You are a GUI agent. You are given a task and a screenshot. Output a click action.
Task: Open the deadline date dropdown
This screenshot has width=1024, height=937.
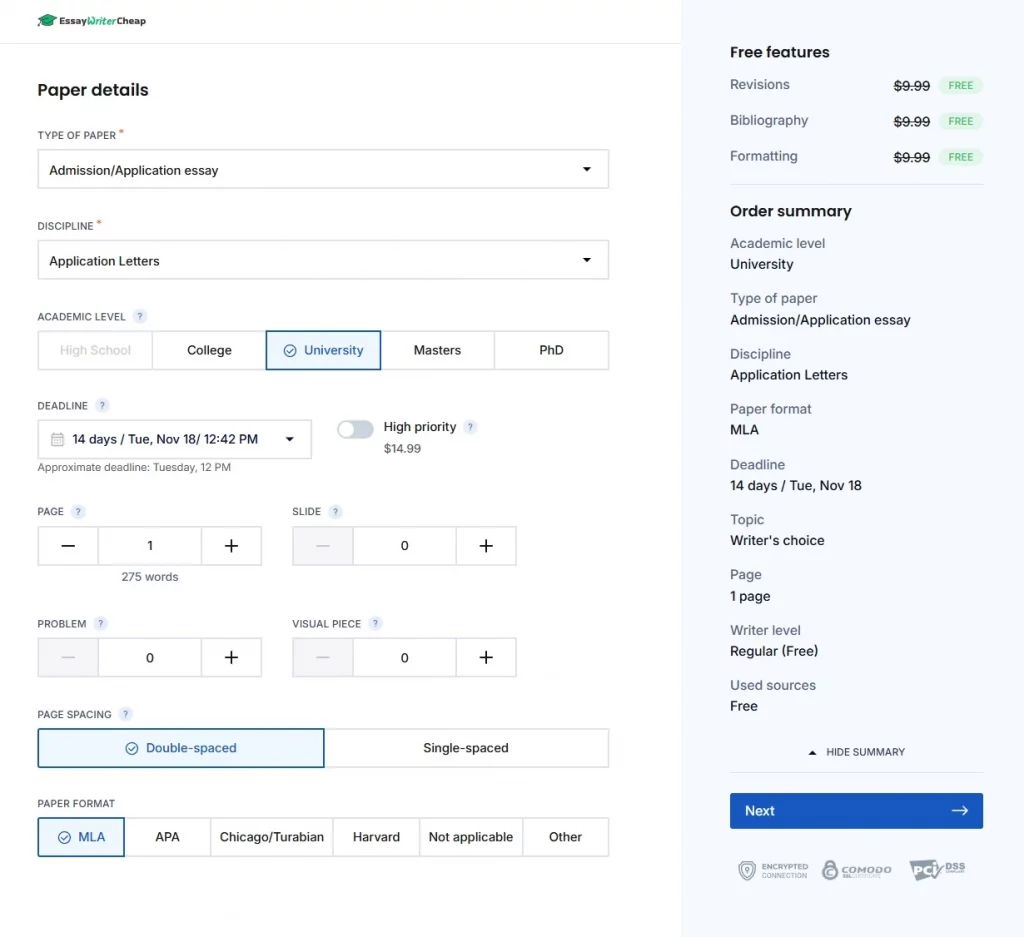174,439
